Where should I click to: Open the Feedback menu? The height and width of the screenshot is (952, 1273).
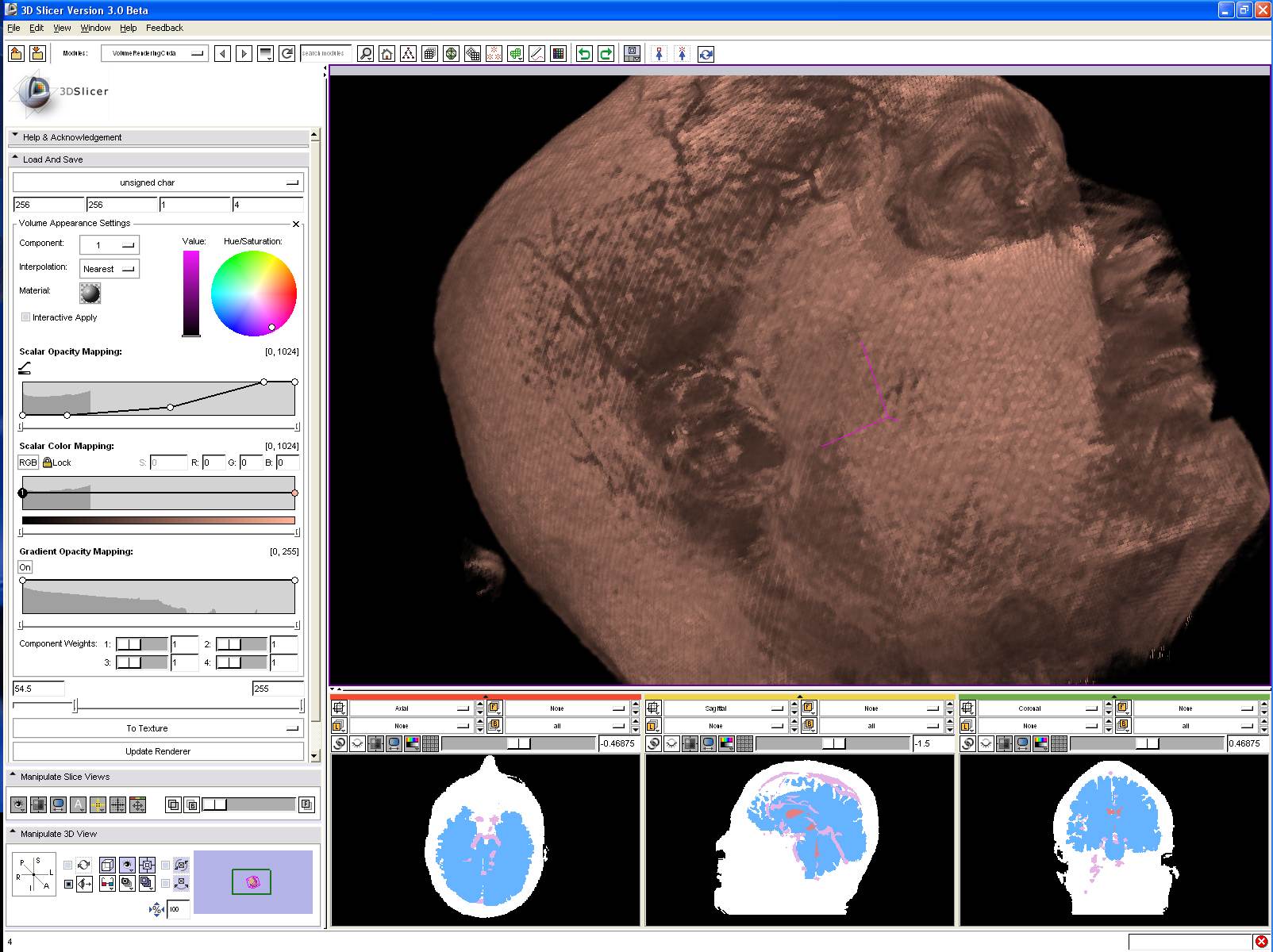click(164, 28)
